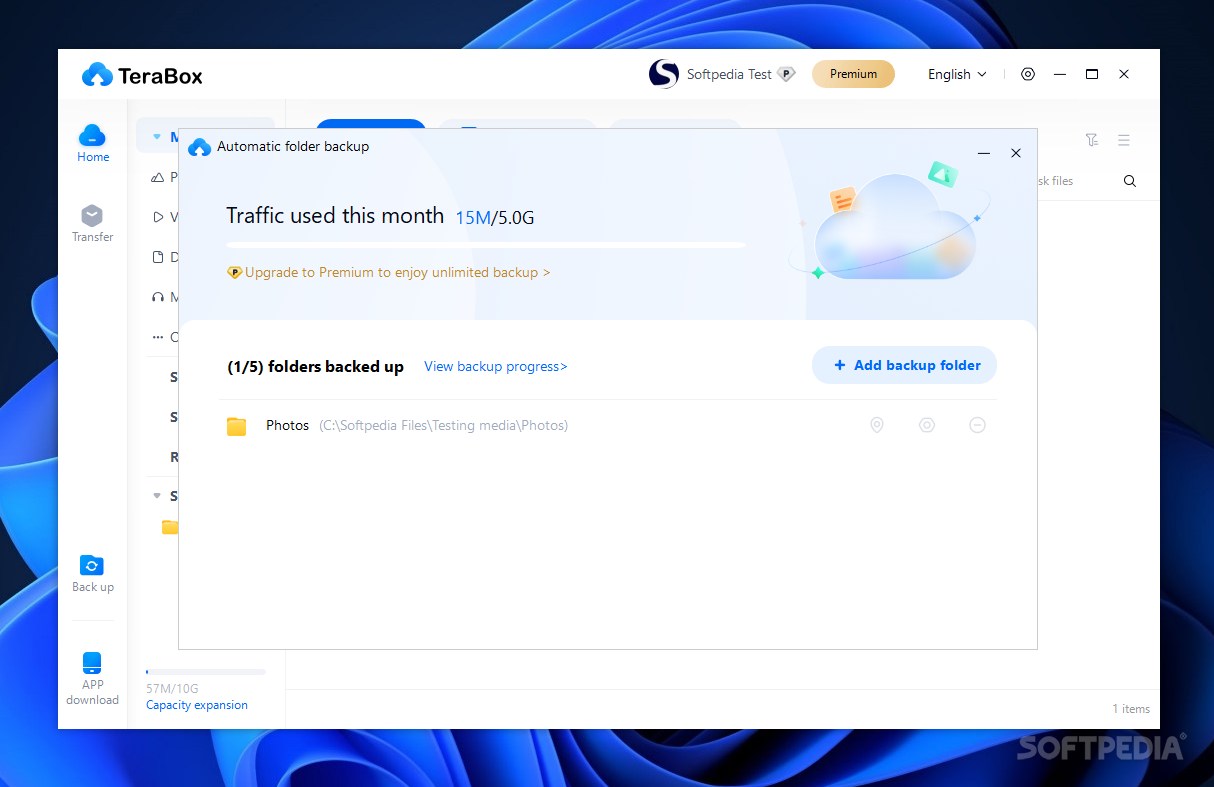Screen dimensions: 1214x787
Task: Click the Softpedia Test username
Action: tap(729, 74)
